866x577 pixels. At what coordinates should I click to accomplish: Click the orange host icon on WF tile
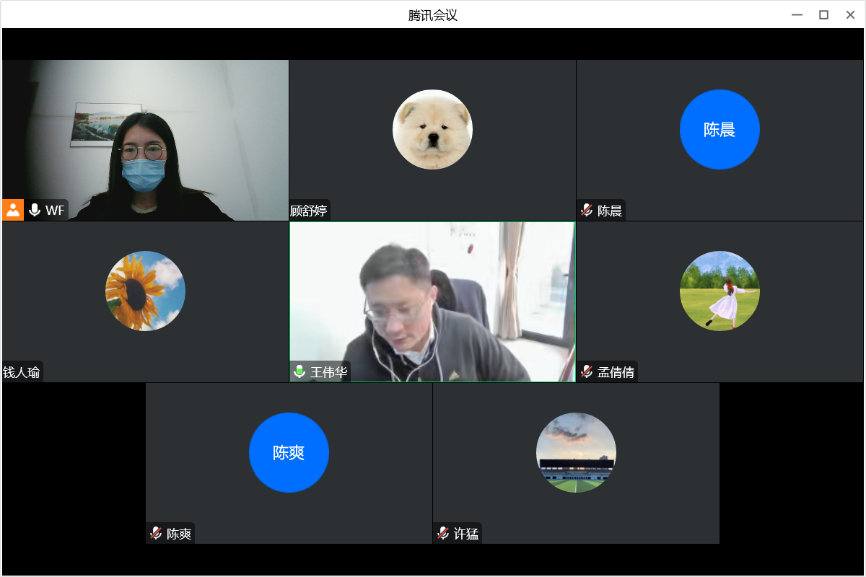pos(13,210)
